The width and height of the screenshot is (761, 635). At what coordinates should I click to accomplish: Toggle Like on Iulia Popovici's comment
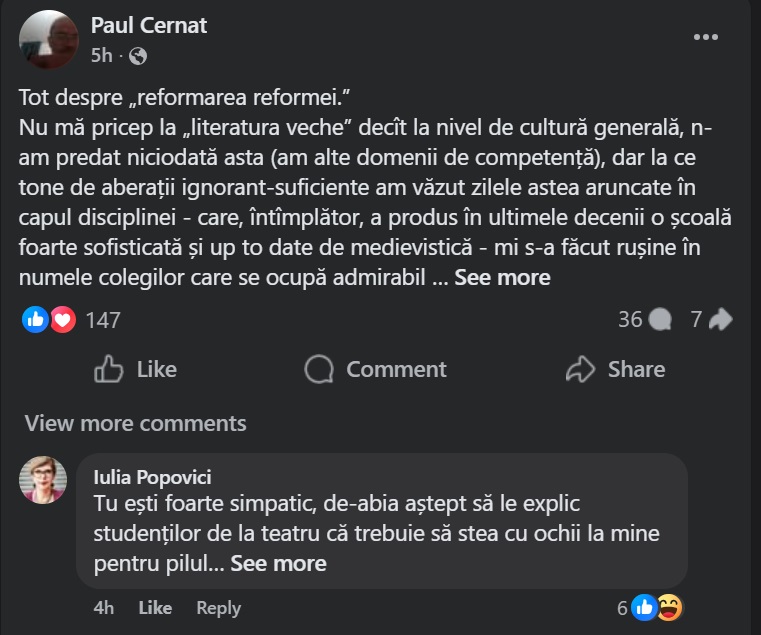[155, 608]
